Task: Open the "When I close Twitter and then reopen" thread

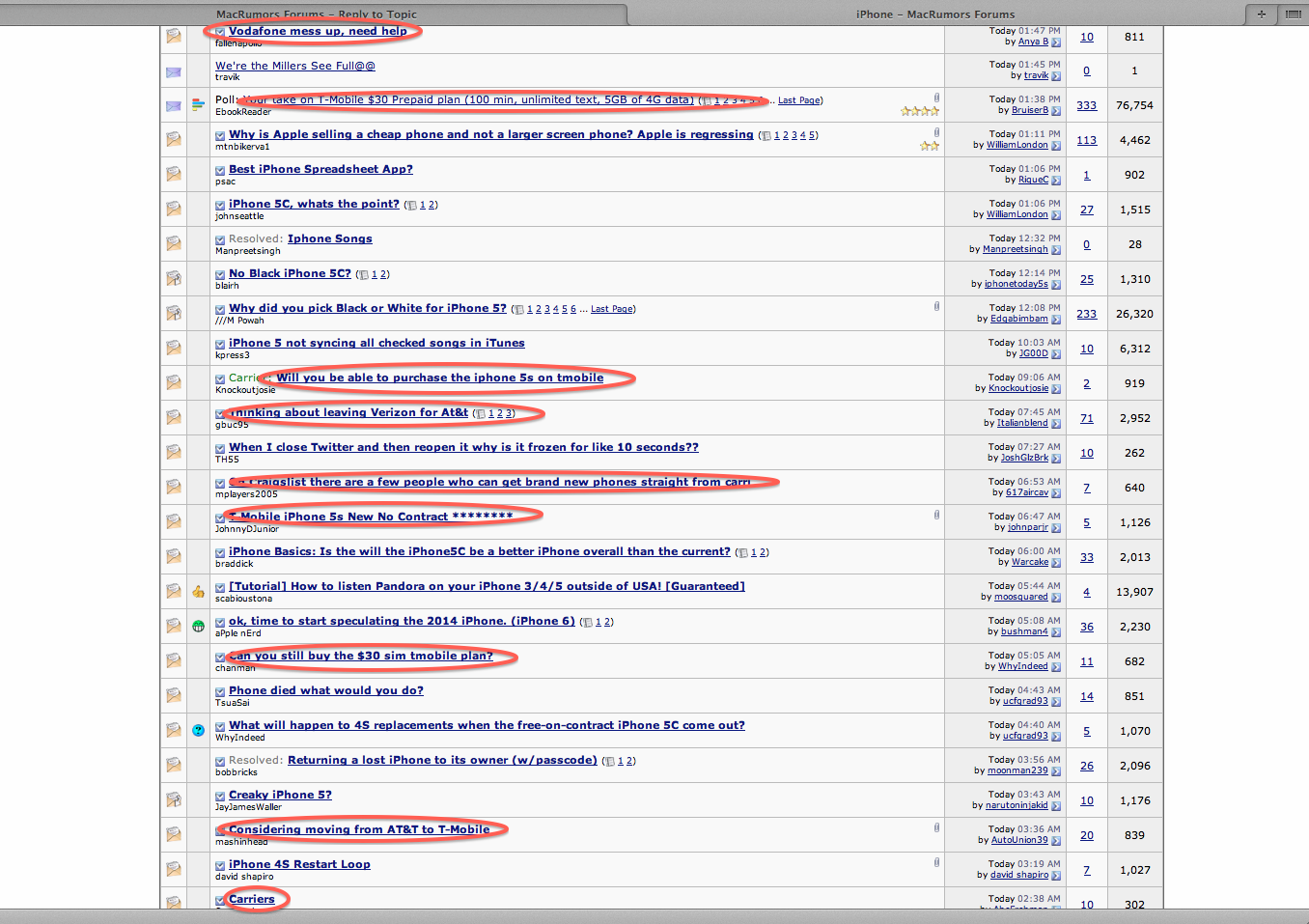Action: tap(463, 447)
